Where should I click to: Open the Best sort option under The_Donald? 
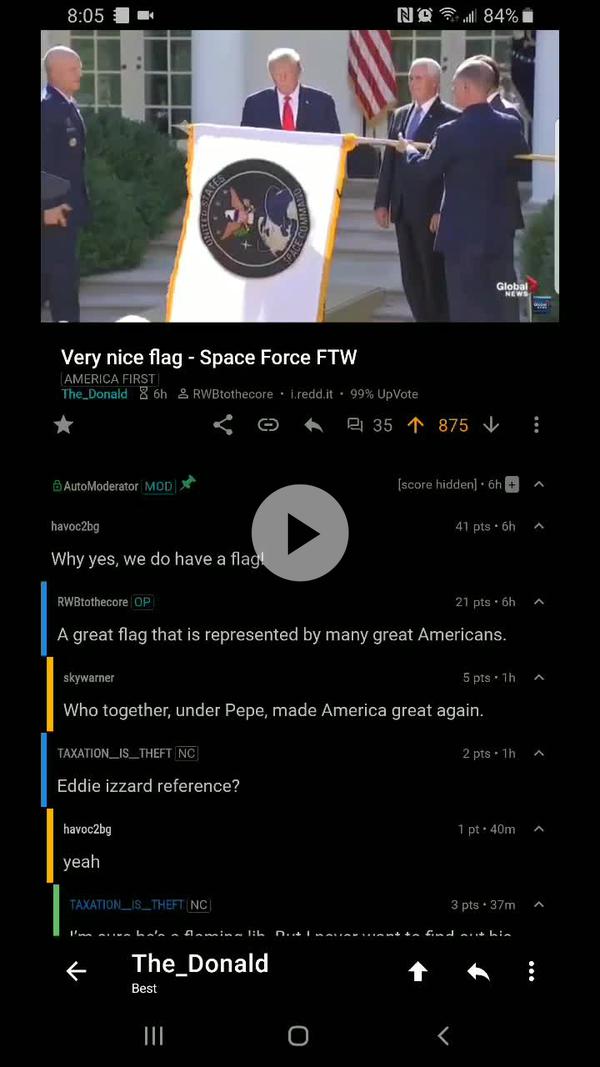pos(144,989)
